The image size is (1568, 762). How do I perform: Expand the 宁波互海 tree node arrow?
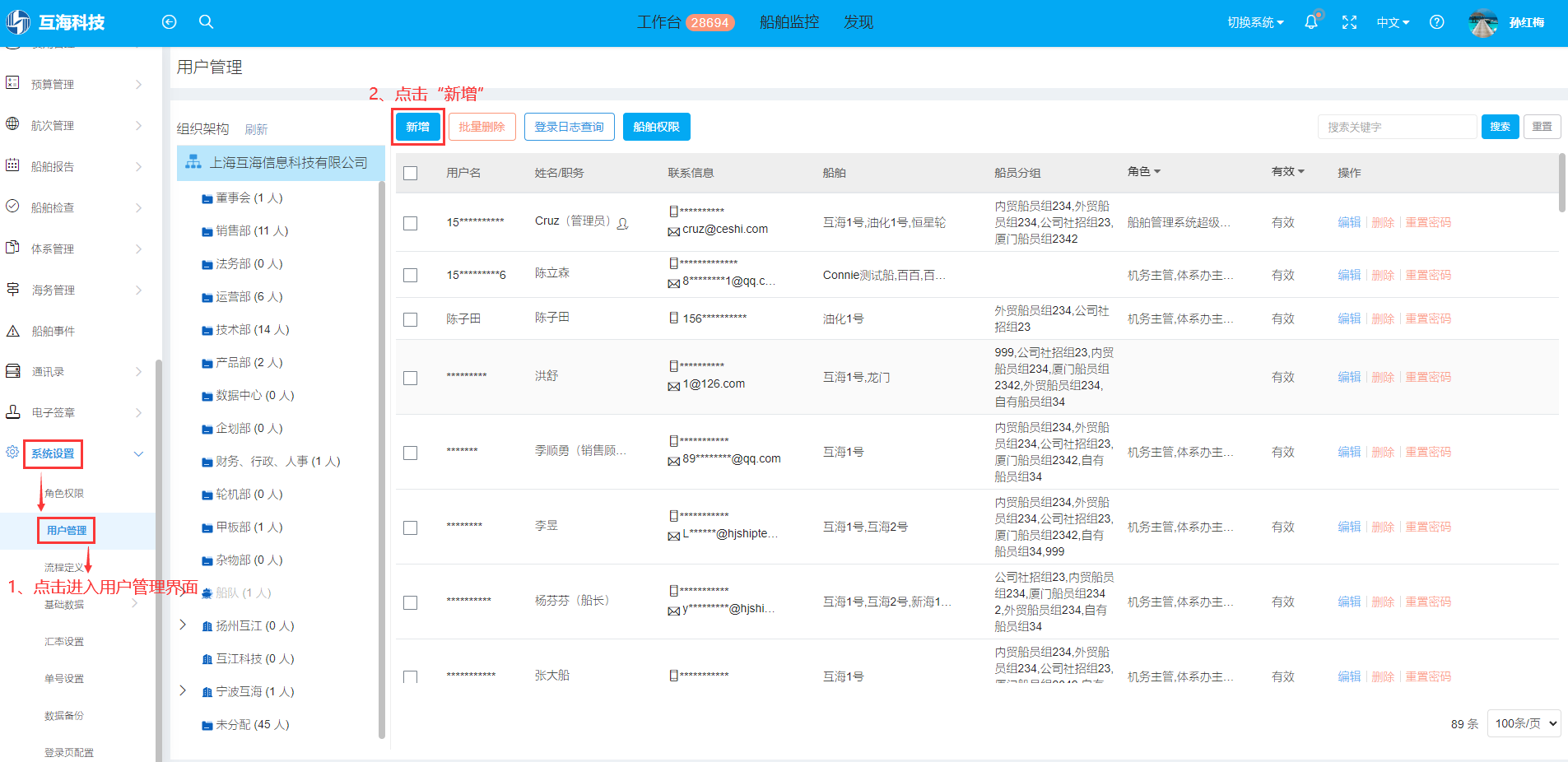183,690
